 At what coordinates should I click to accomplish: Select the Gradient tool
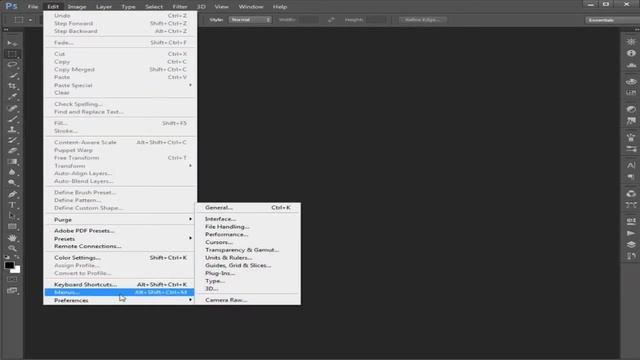[x=12, y=162]
